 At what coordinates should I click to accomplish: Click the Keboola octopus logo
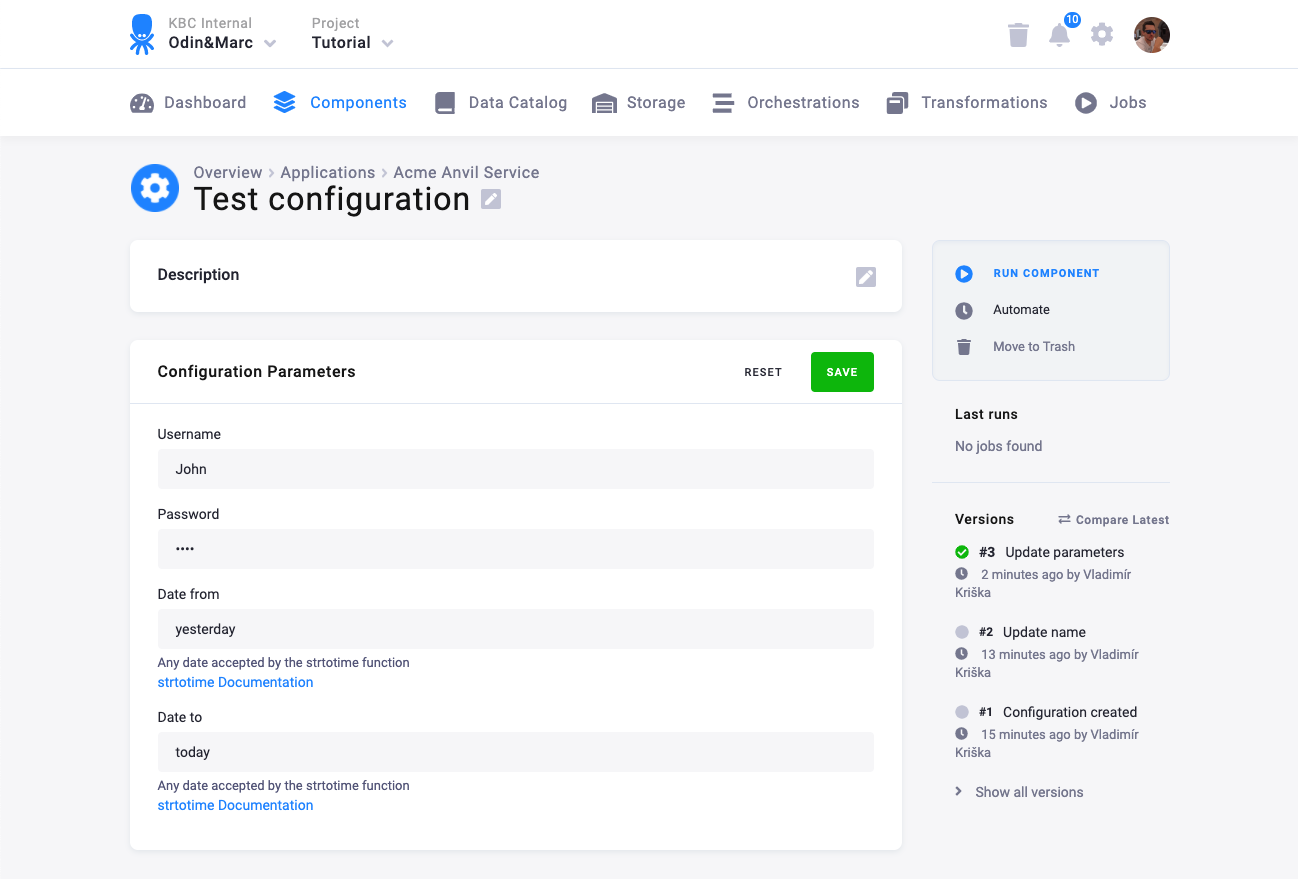click(x=142, y=34)
